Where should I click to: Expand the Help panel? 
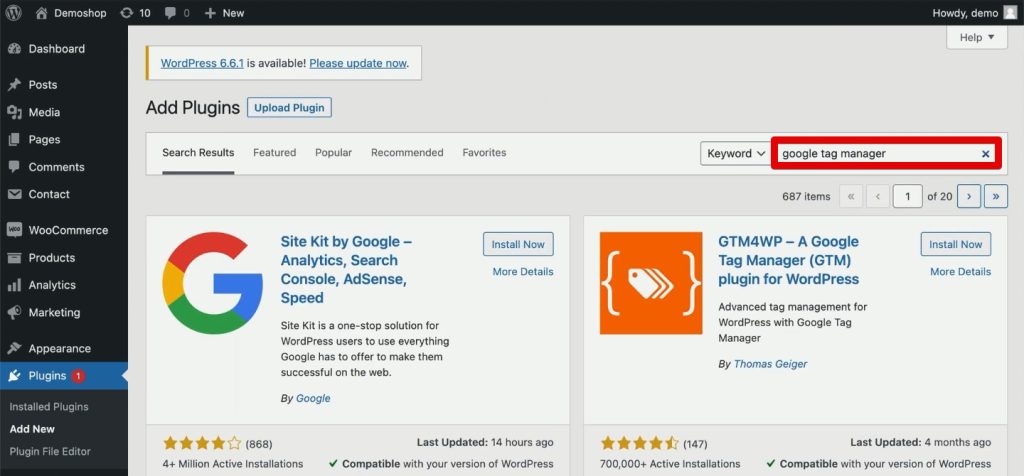tap(977, 38)
